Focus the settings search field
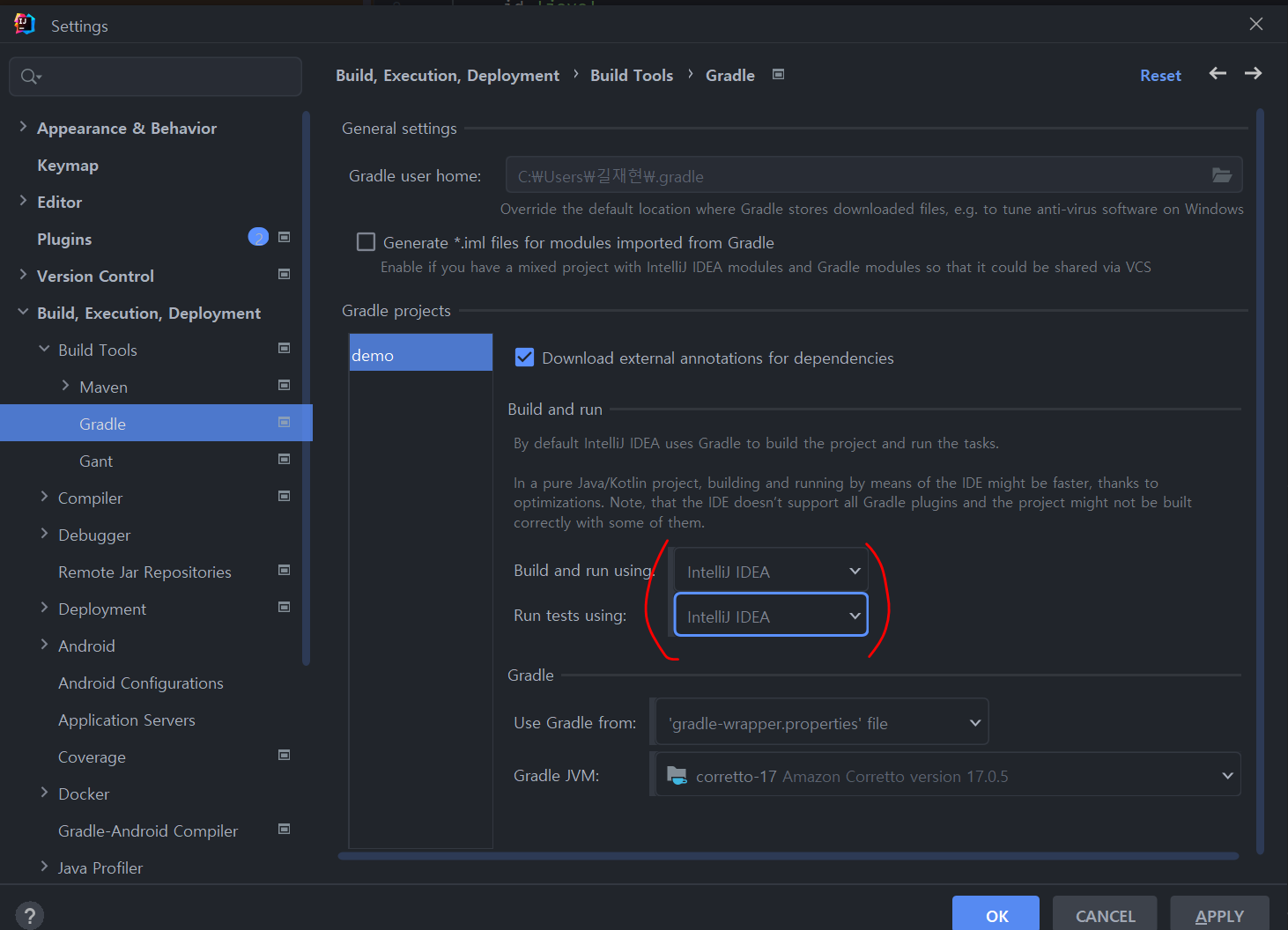The width and height of the screenshot is (1288, 930). click(156, 77)
